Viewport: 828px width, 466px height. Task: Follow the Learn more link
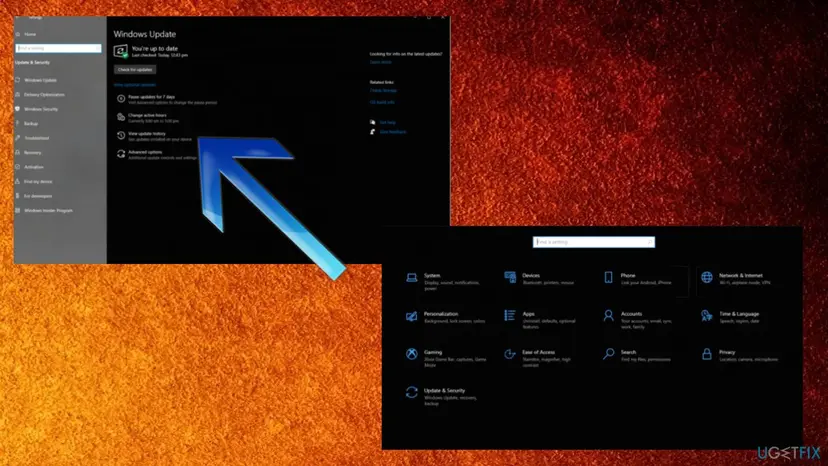[380, 62]
